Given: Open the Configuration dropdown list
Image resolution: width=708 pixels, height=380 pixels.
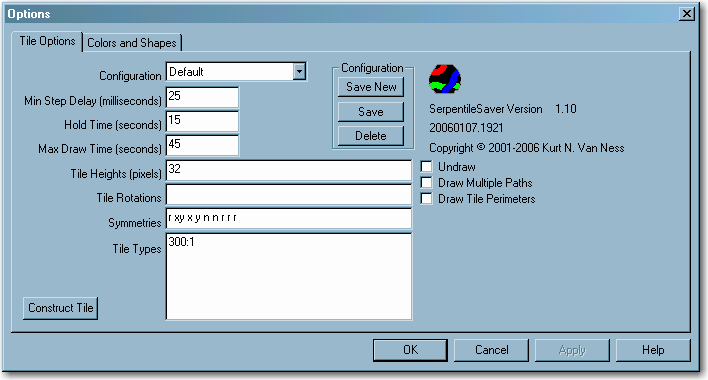Looking at the screenshot, I should coord(299,72).
